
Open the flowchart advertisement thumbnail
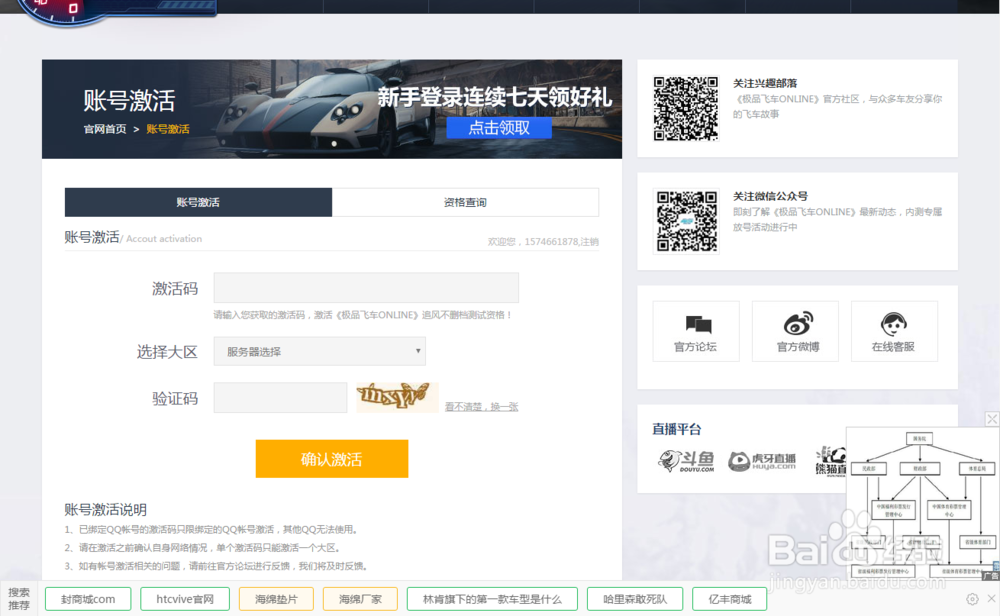922,503
